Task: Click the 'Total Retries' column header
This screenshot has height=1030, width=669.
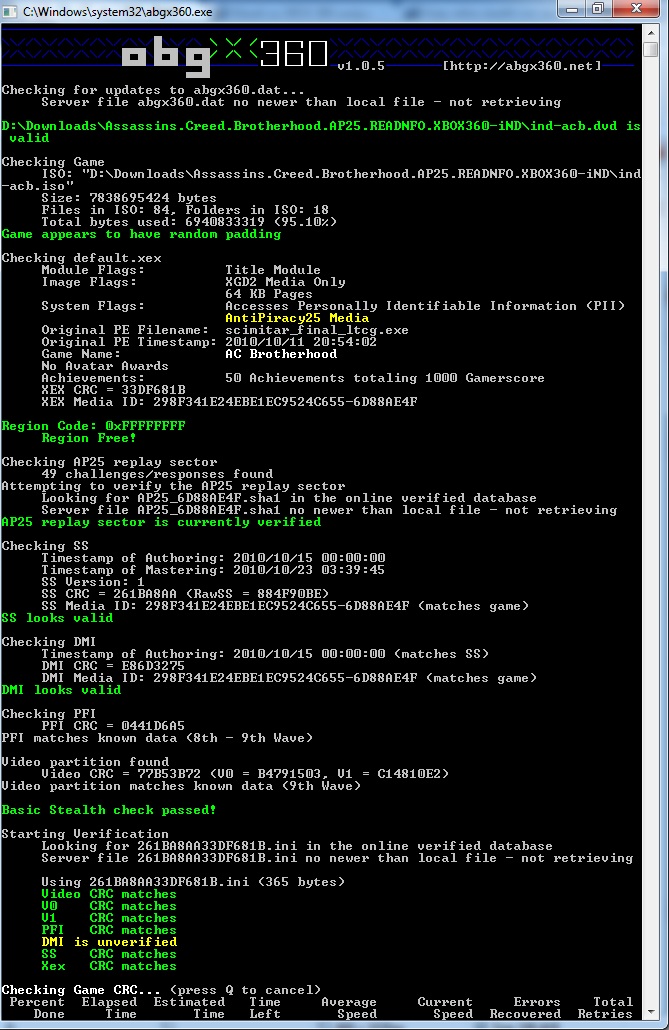Action: [x=605, y=1008]
